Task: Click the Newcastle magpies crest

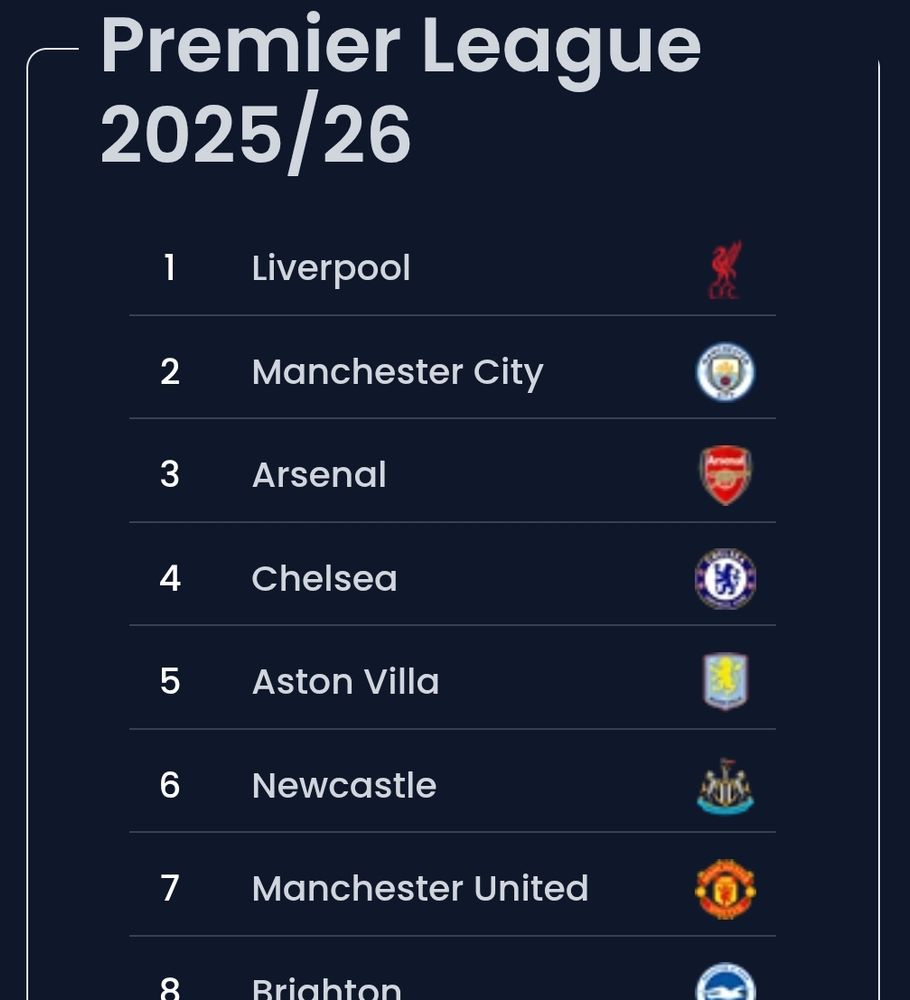Action: pyautogui.click(x=725, y=786)
